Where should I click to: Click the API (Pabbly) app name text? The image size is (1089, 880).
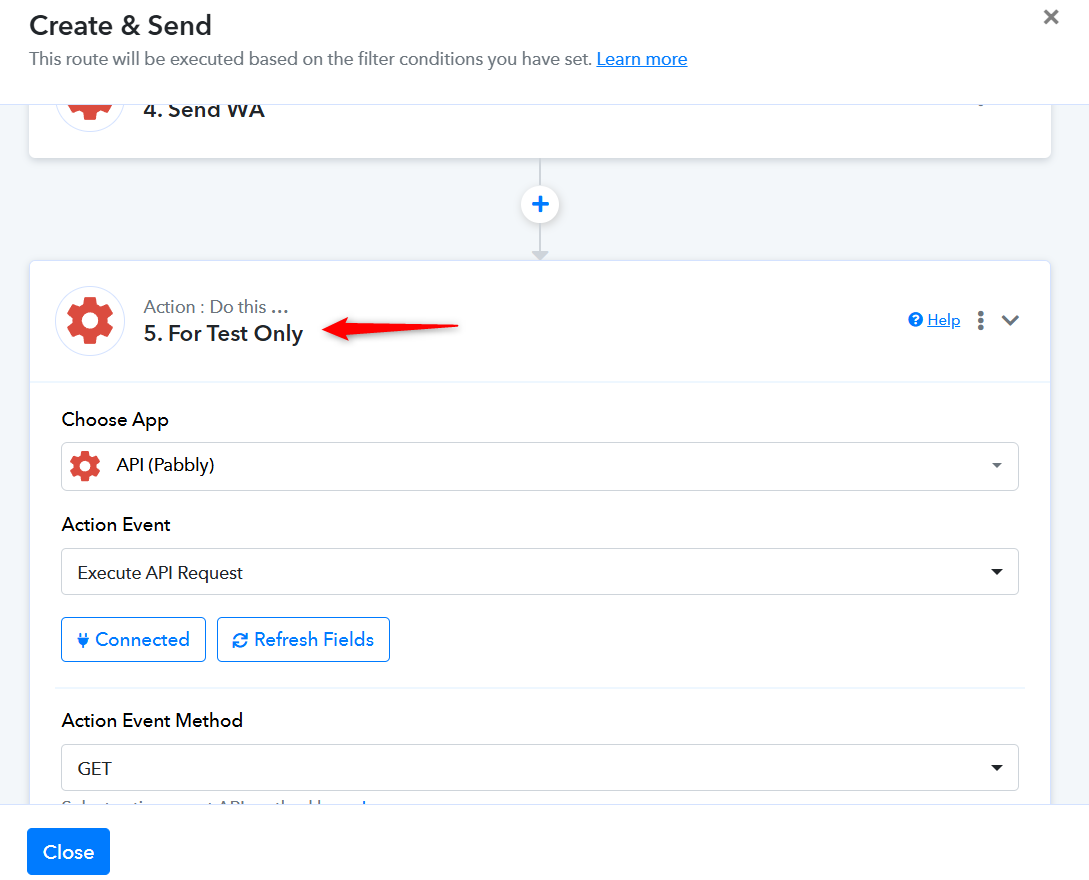pos(165,465)
